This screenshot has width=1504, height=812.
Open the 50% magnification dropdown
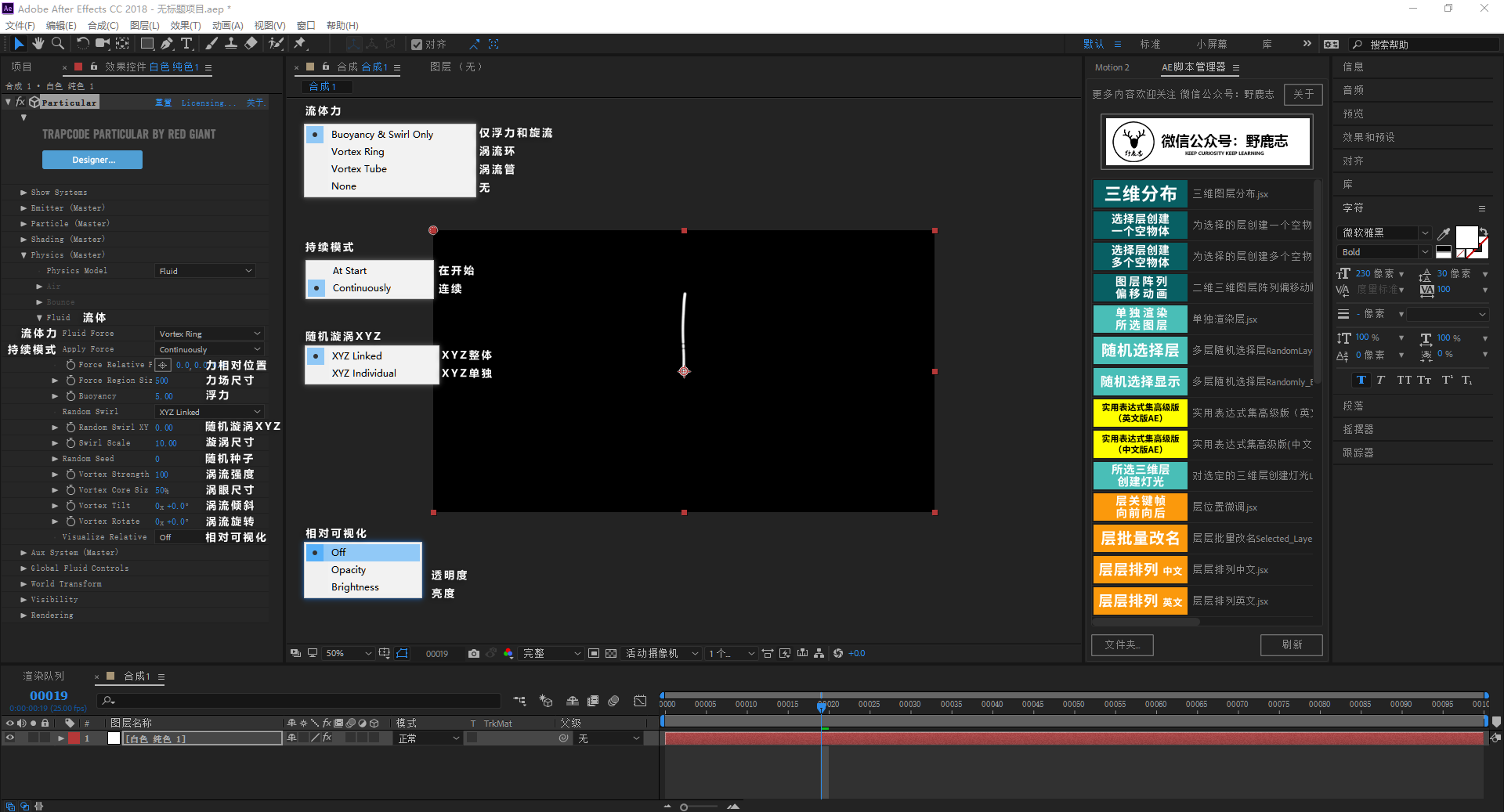pyautogui.click(x=349, y=653)
